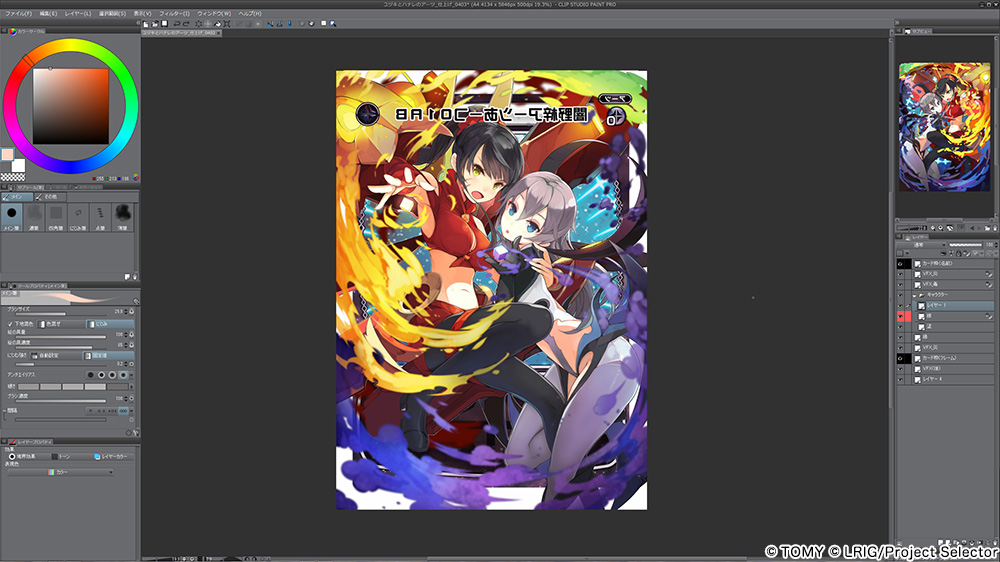
Task: Click the delete sub tool trash icon
Action: 135,277
